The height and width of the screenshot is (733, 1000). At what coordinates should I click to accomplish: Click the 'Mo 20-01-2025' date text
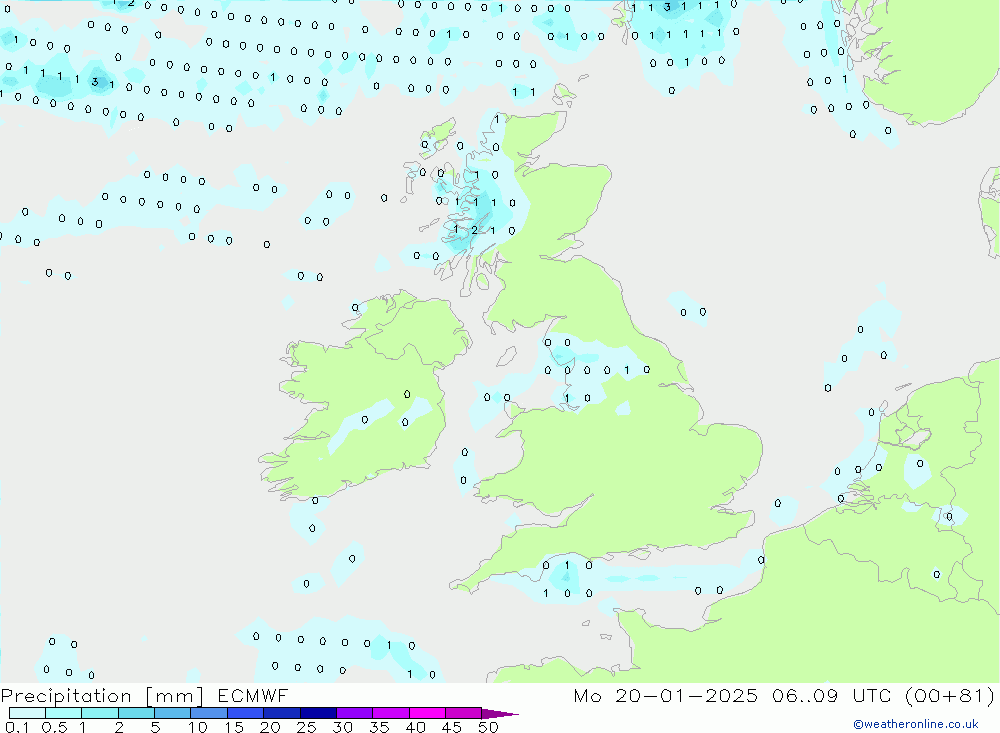(x=665, y=695)
